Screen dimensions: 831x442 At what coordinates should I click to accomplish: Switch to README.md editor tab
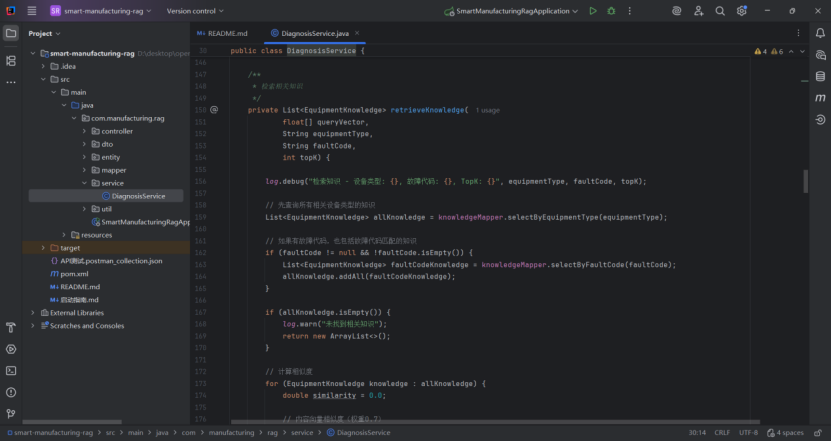222,33
